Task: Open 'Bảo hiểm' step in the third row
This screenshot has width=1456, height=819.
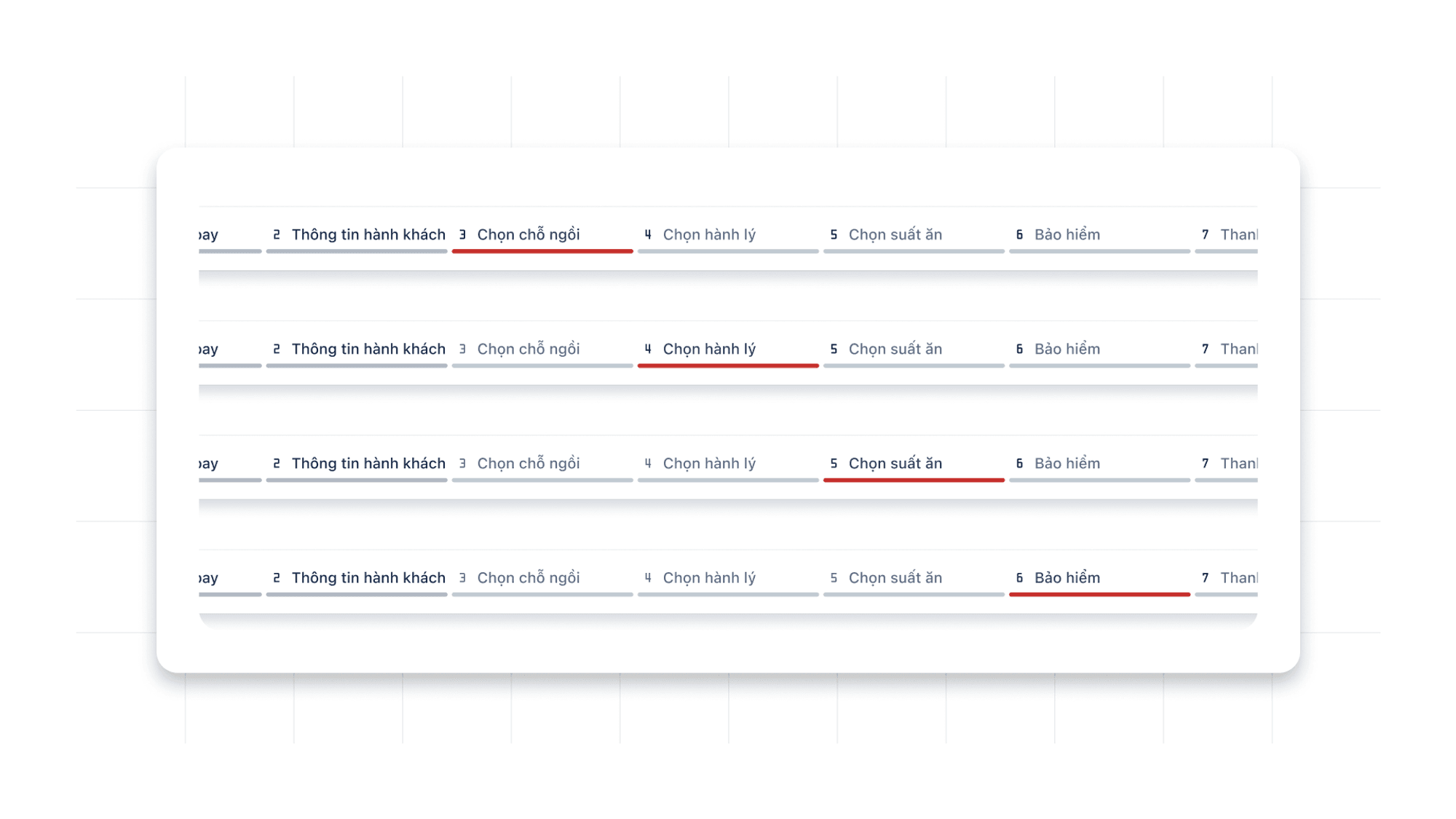Action: [1067, 463]
